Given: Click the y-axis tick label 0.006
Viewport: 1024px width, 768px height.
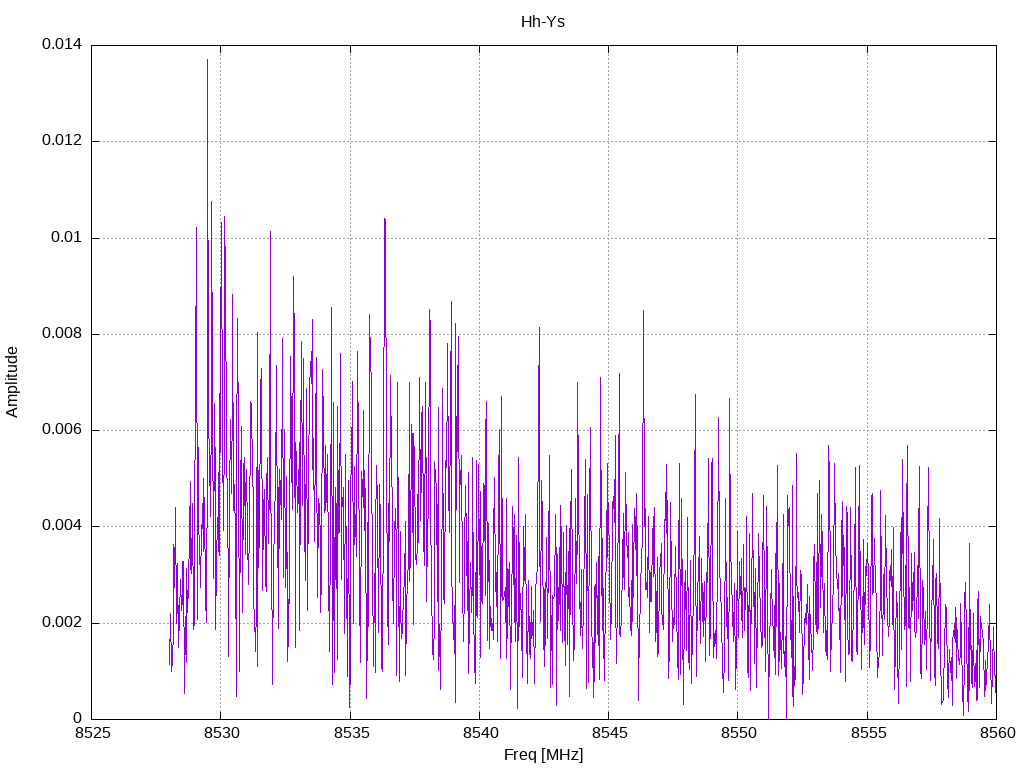Looking at the screenshot, I should coord(62,430).
